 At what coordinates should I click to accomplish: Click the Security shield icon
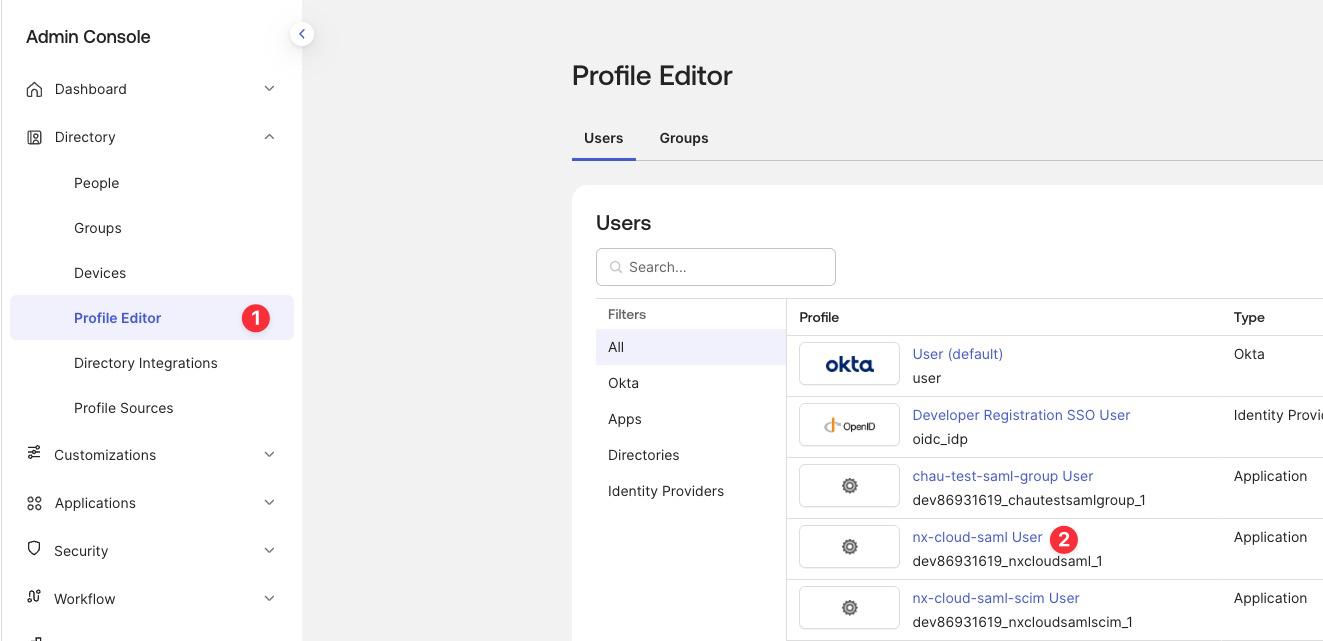click(34, 551)
